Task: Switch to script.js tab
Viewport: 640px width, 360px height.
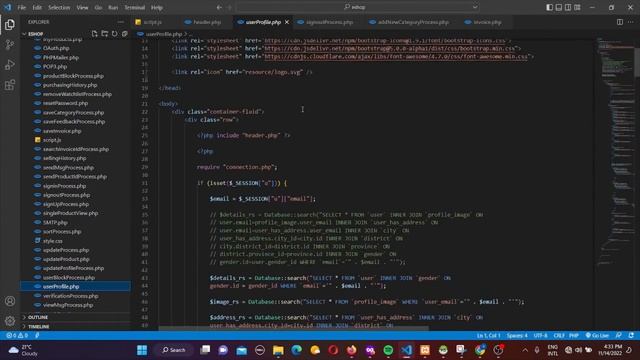Action: pos(152,22)
